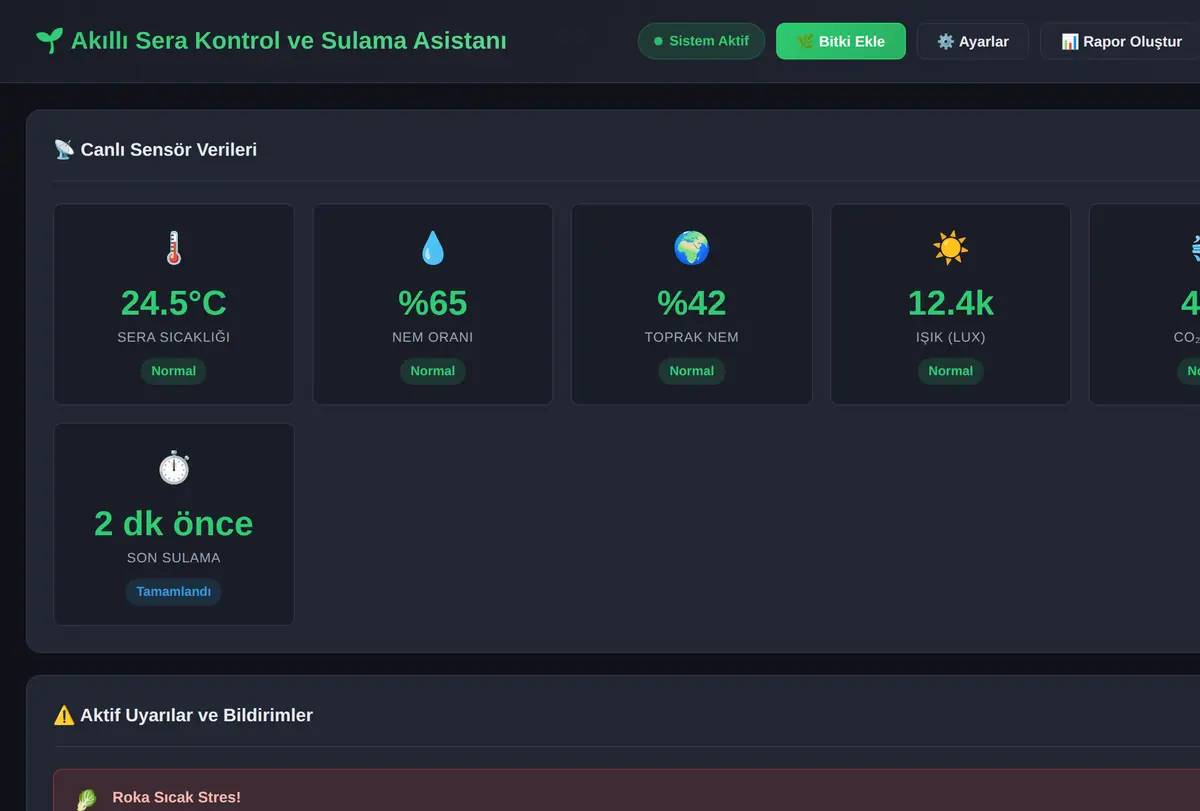The image size is (1200, 811).
Task: Click the globe icon for soil moisture
Action: coord(692,248)
